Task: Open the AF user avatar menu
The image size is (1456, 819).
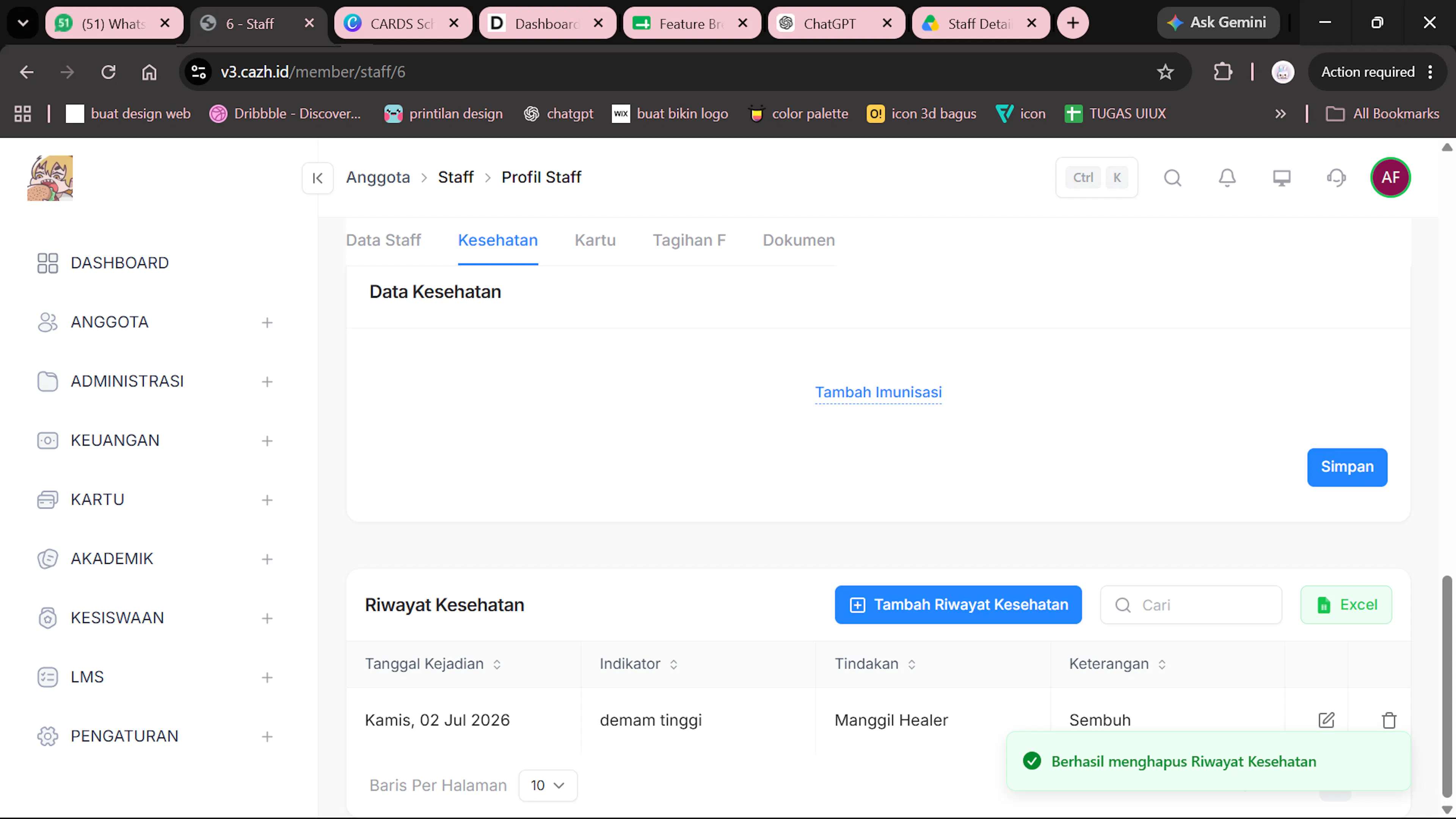Action: coord(1390,177)
